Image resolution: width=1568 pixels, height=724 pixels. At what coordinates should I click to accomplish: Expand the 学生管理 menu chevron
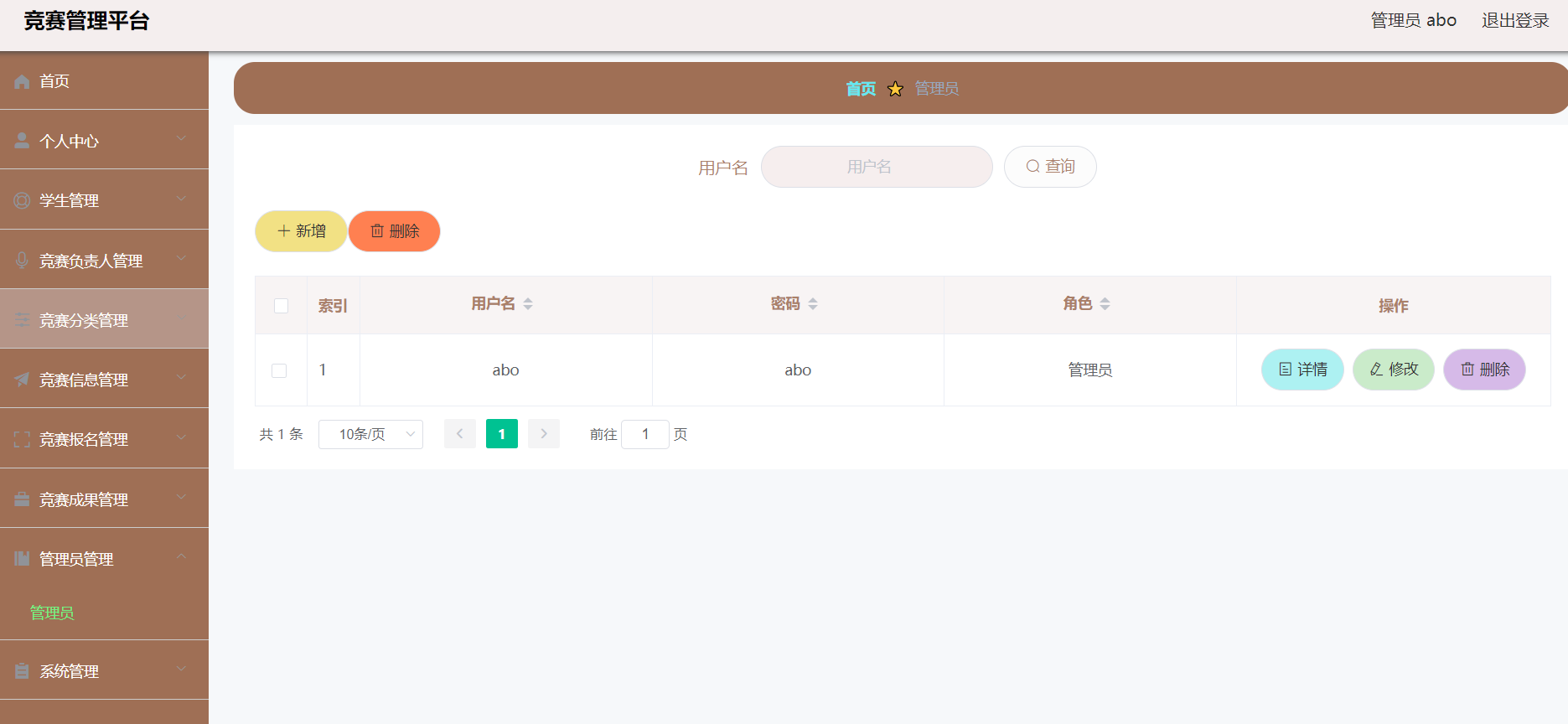click(181, 198)
